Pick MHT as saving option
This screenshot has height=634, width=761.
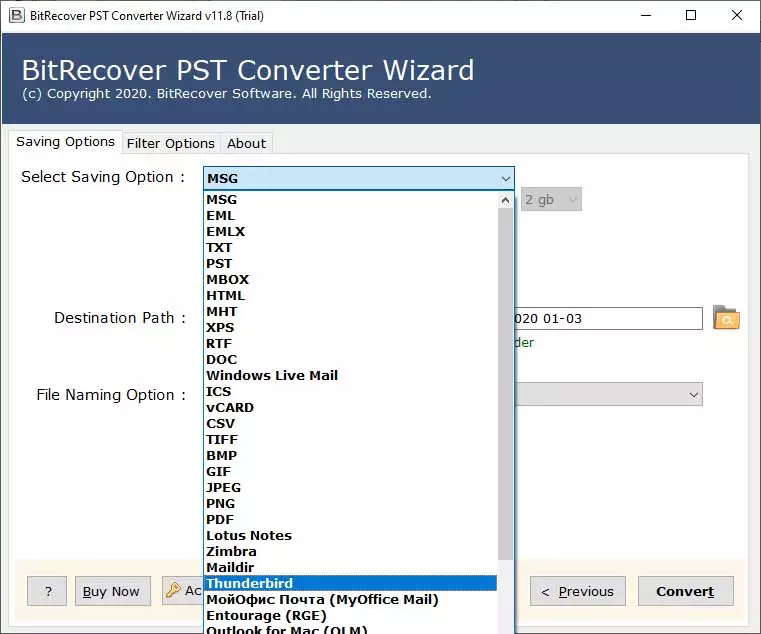click(x=350, y=312)
